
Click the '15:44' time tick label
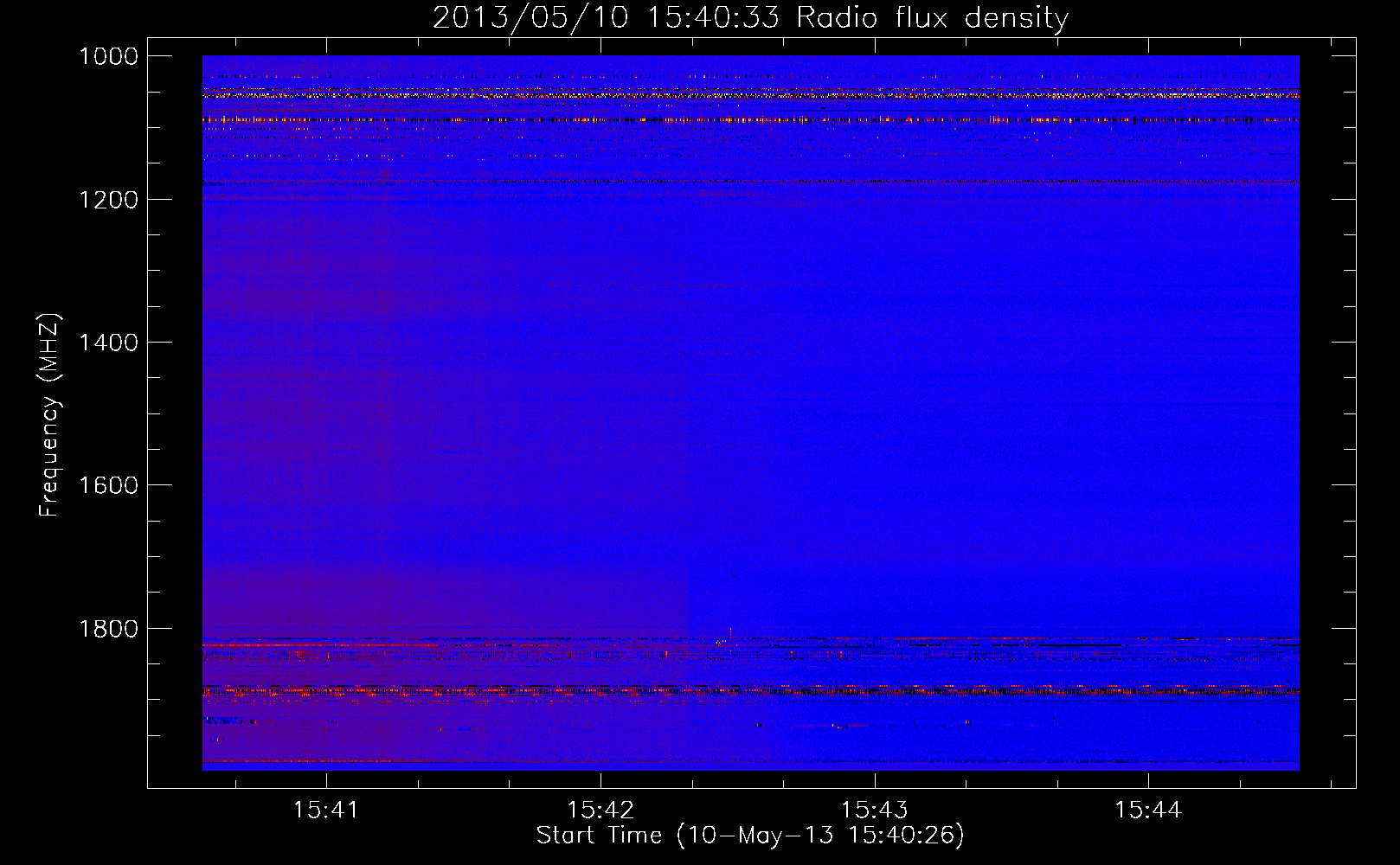[1147, 811]
